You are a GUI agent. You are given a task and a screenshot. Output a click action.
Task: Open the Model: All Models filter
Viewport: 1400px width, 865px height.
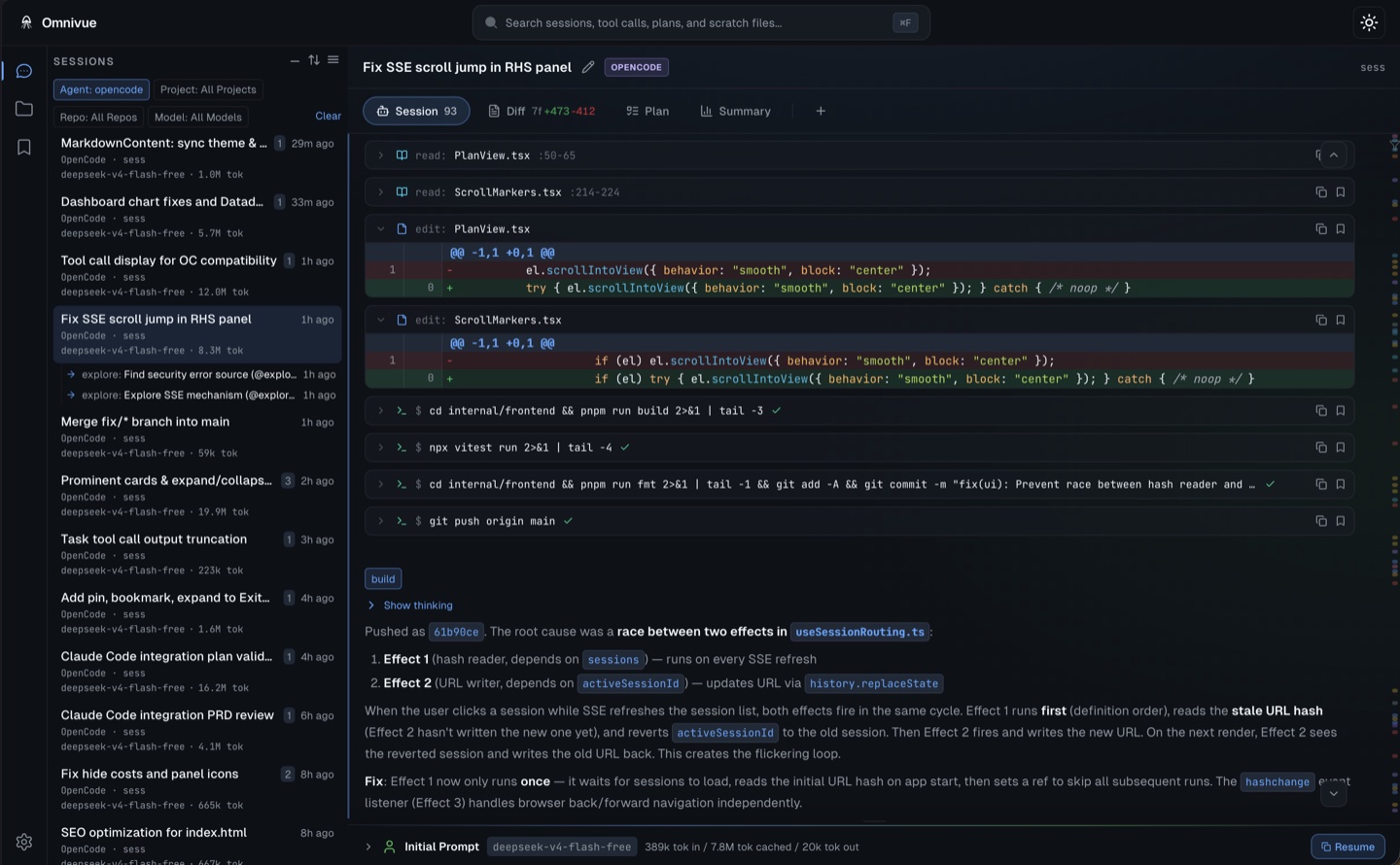click(198, 117)
